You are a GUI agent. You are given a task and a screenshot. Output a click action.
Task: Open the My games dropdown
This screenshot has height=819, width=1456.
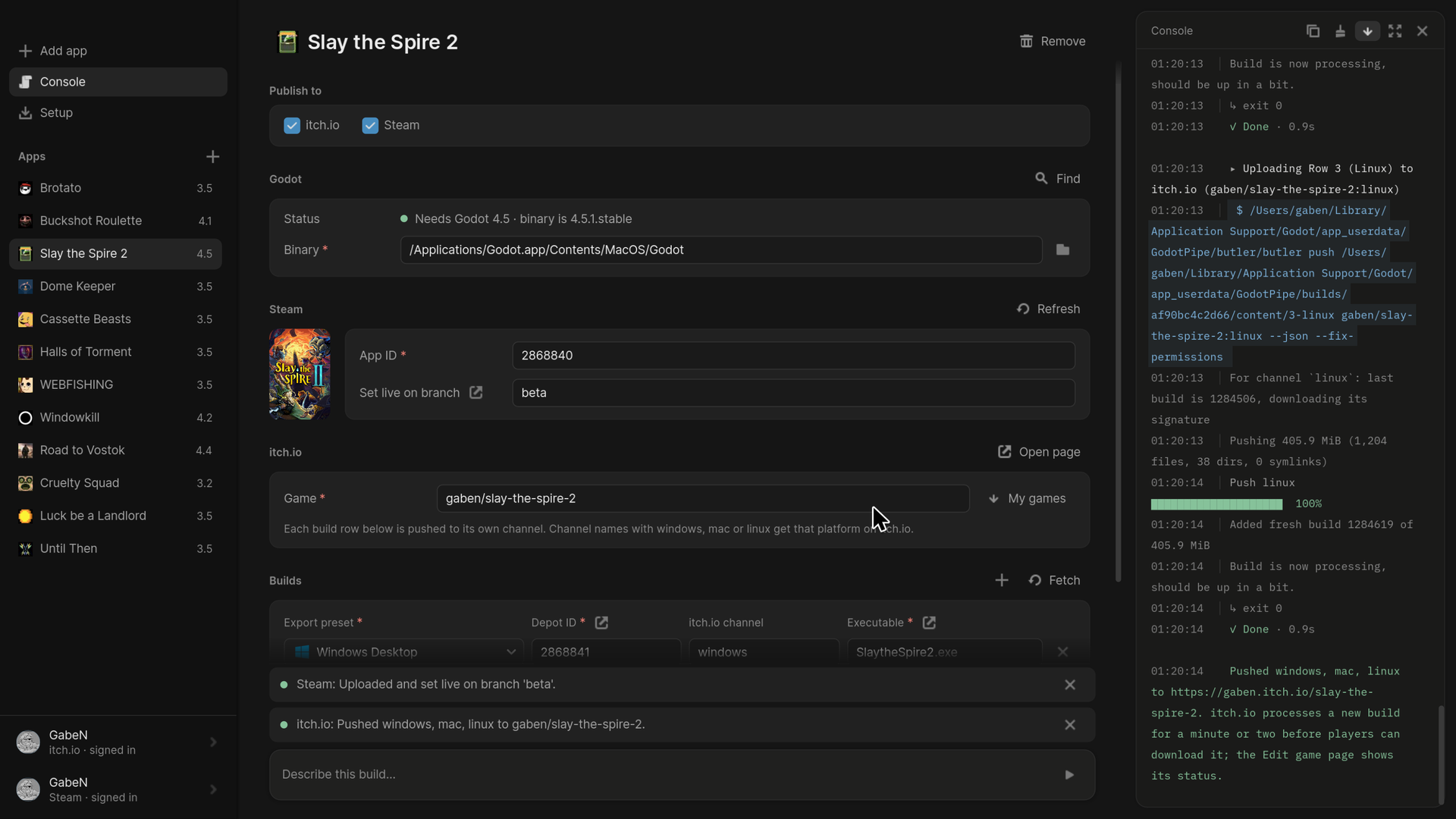[x=1028, y=499]
